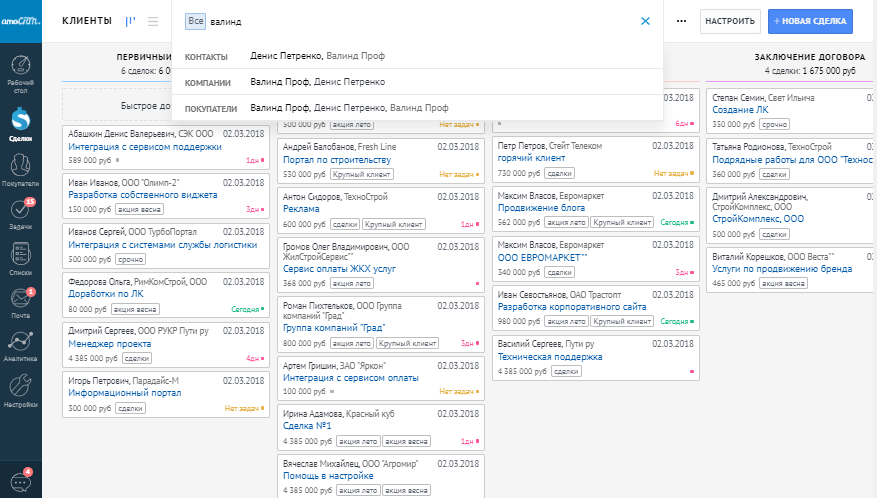Click the search field containing валинд
This screenshot has height=498, width=877.
[420, 21]
